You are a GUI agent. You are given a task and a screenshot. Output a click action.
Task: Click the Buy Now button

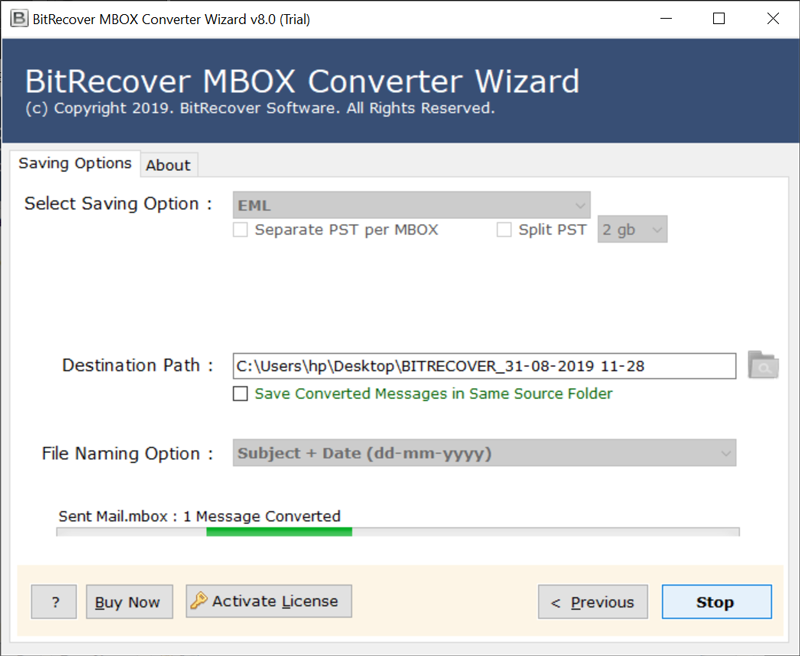(129, 601)
